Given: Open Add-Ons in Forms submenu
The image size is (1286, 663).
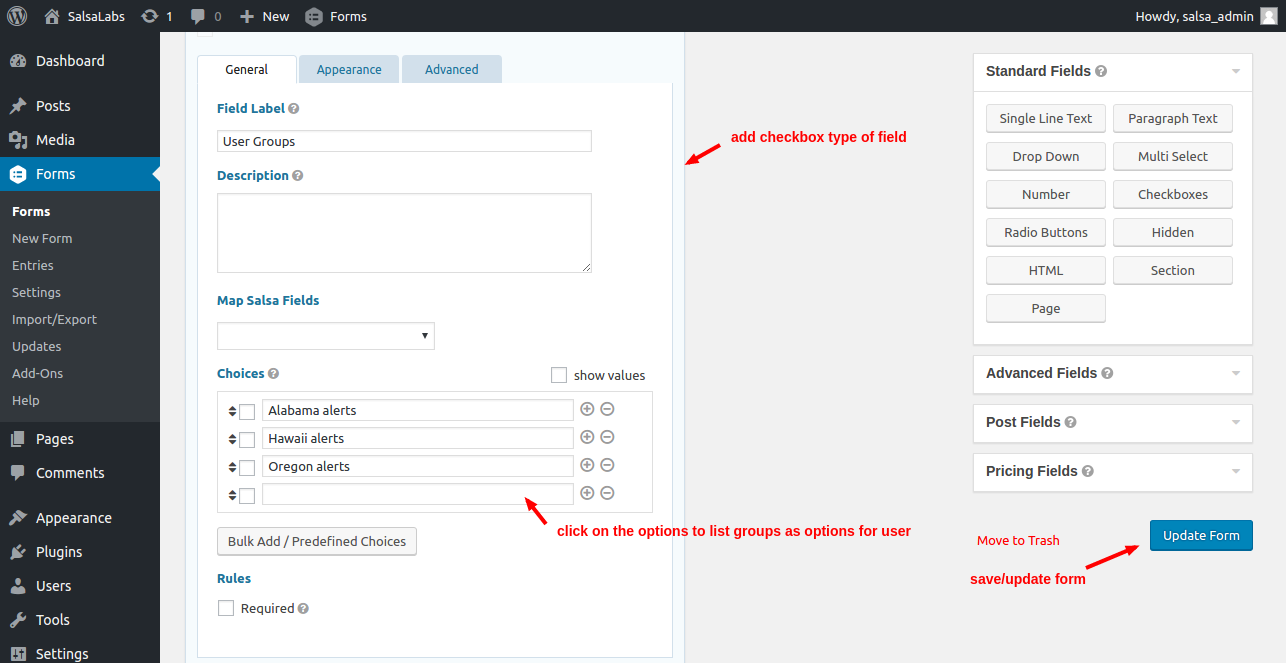Looking at the screenshot, I should click(37, 373).
